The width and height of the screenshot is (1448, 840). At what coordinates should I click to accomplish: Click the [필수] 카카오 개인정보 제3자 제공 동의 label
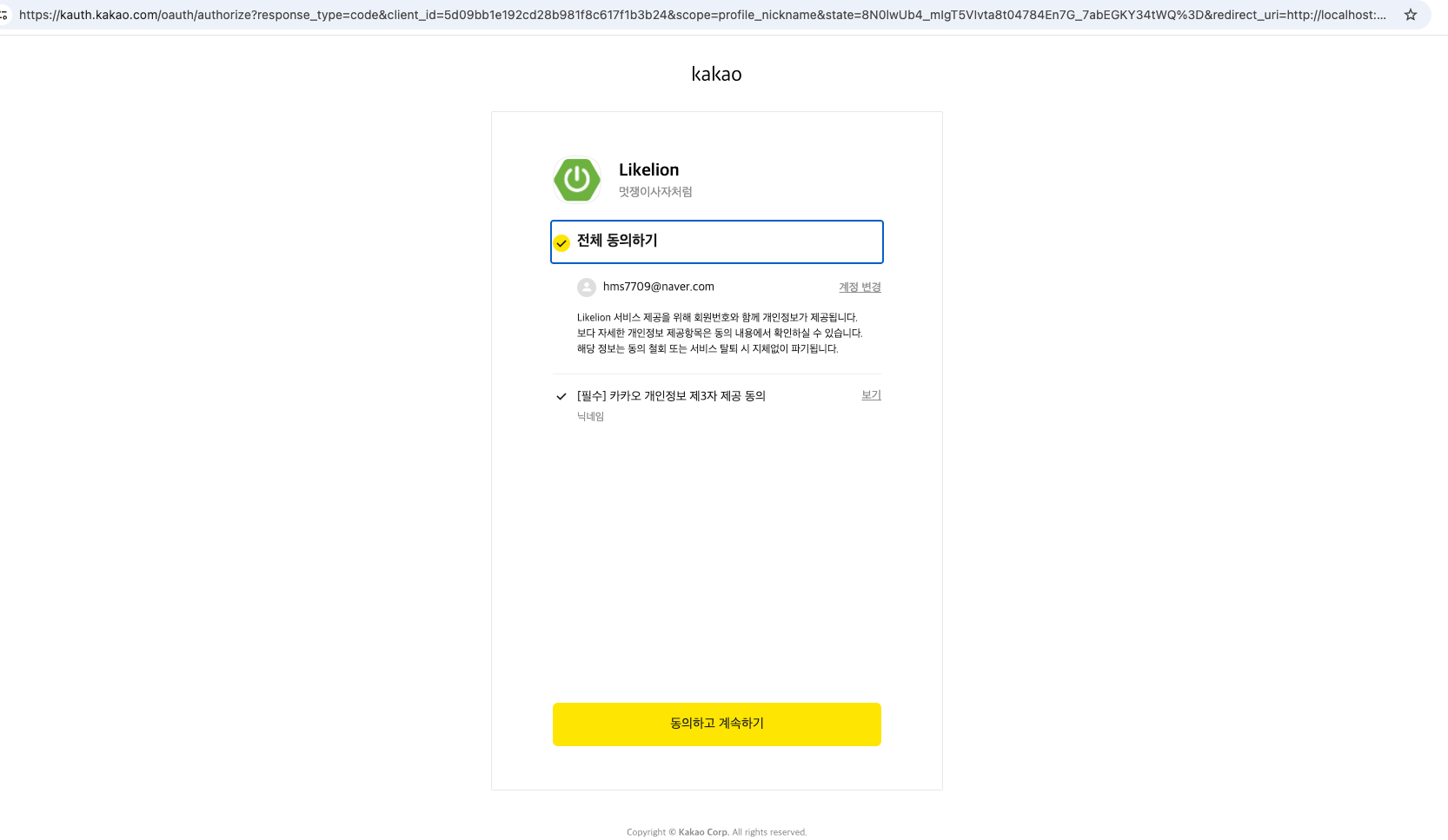pos(671,396)
